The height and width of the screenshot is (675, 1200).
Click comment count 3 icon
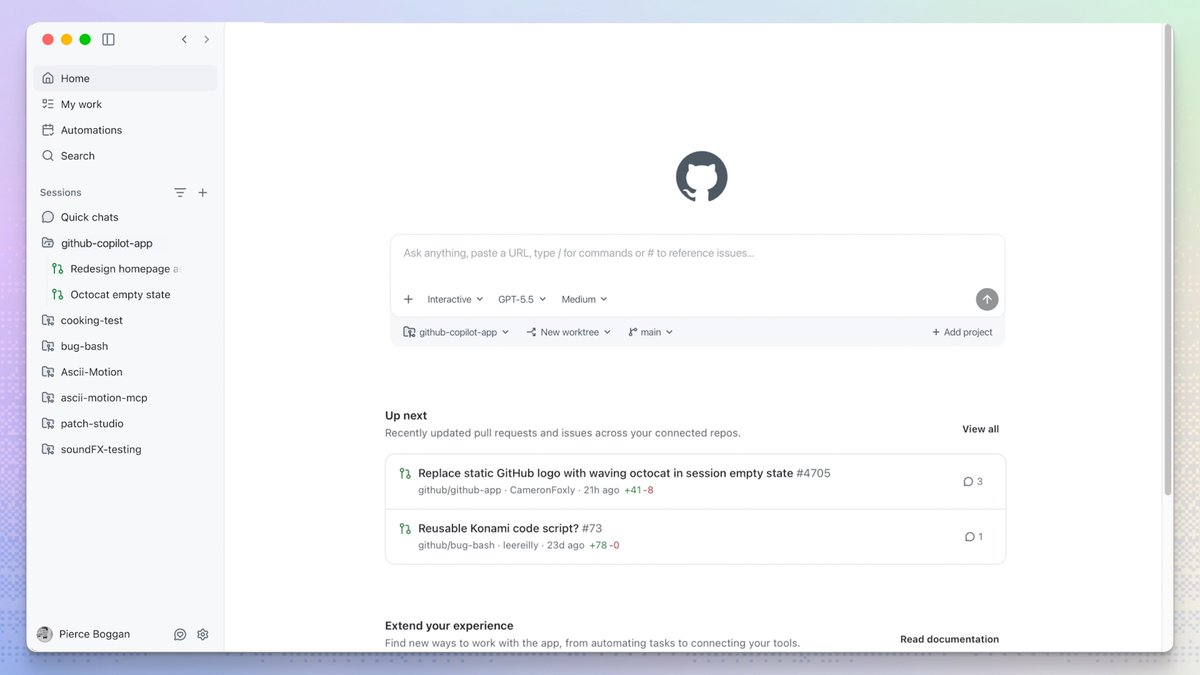tap(973, 482)
